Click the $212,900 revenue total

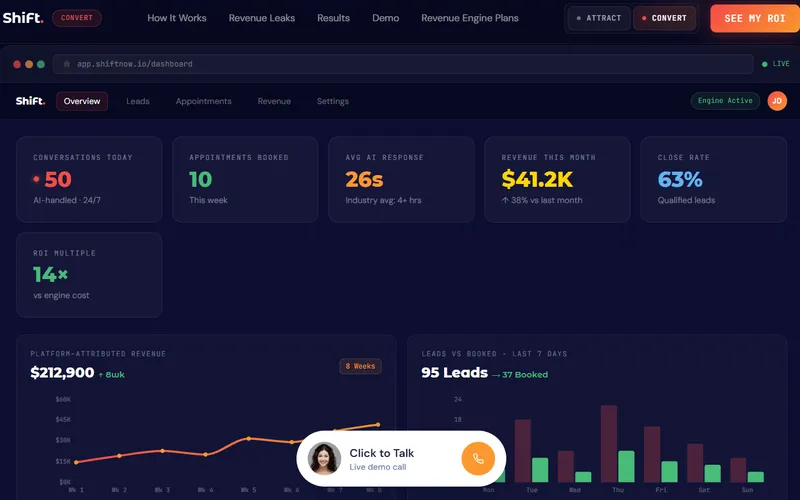point(62,373)
